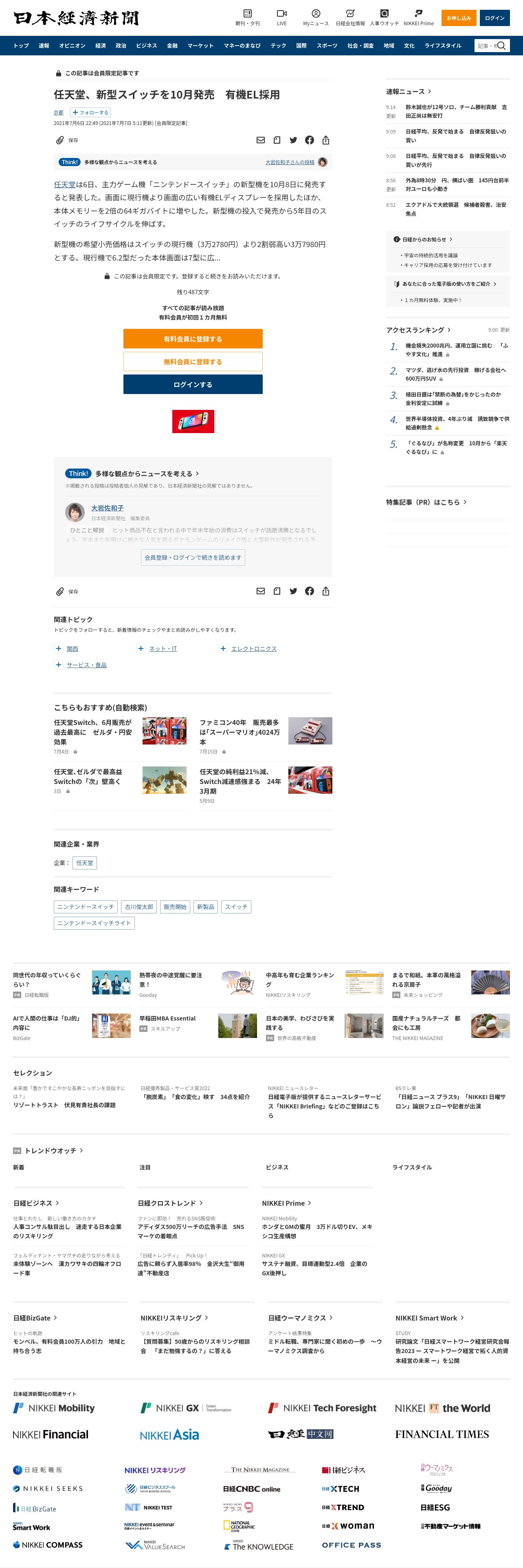Click the top 保存 paperclip icon

point(59,140)
